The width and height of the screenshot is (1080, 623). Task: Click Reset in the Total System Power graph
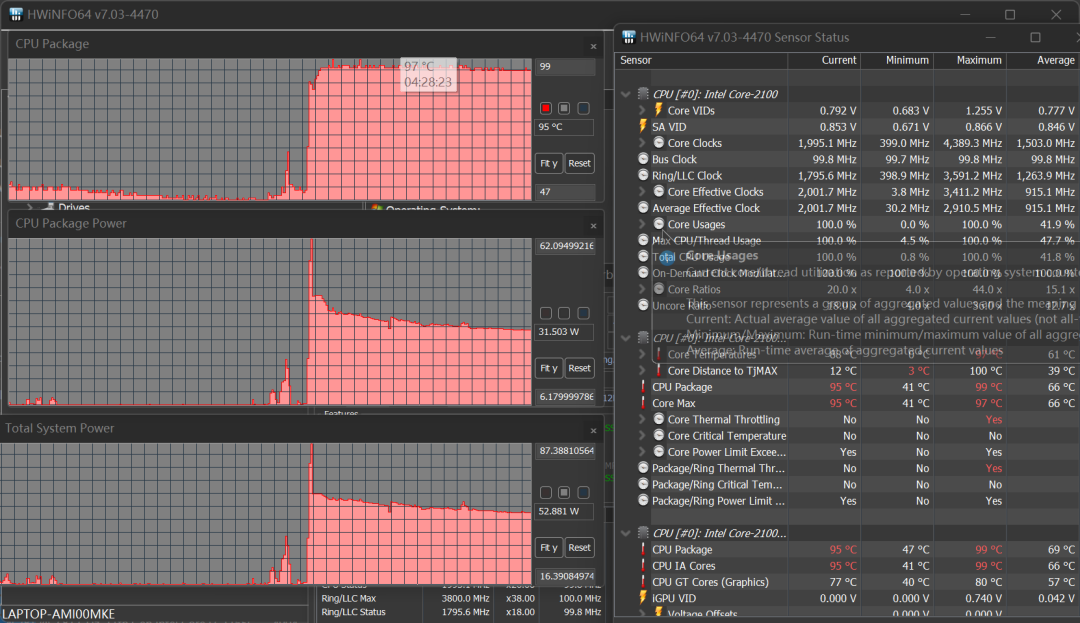tap(579, 547)
